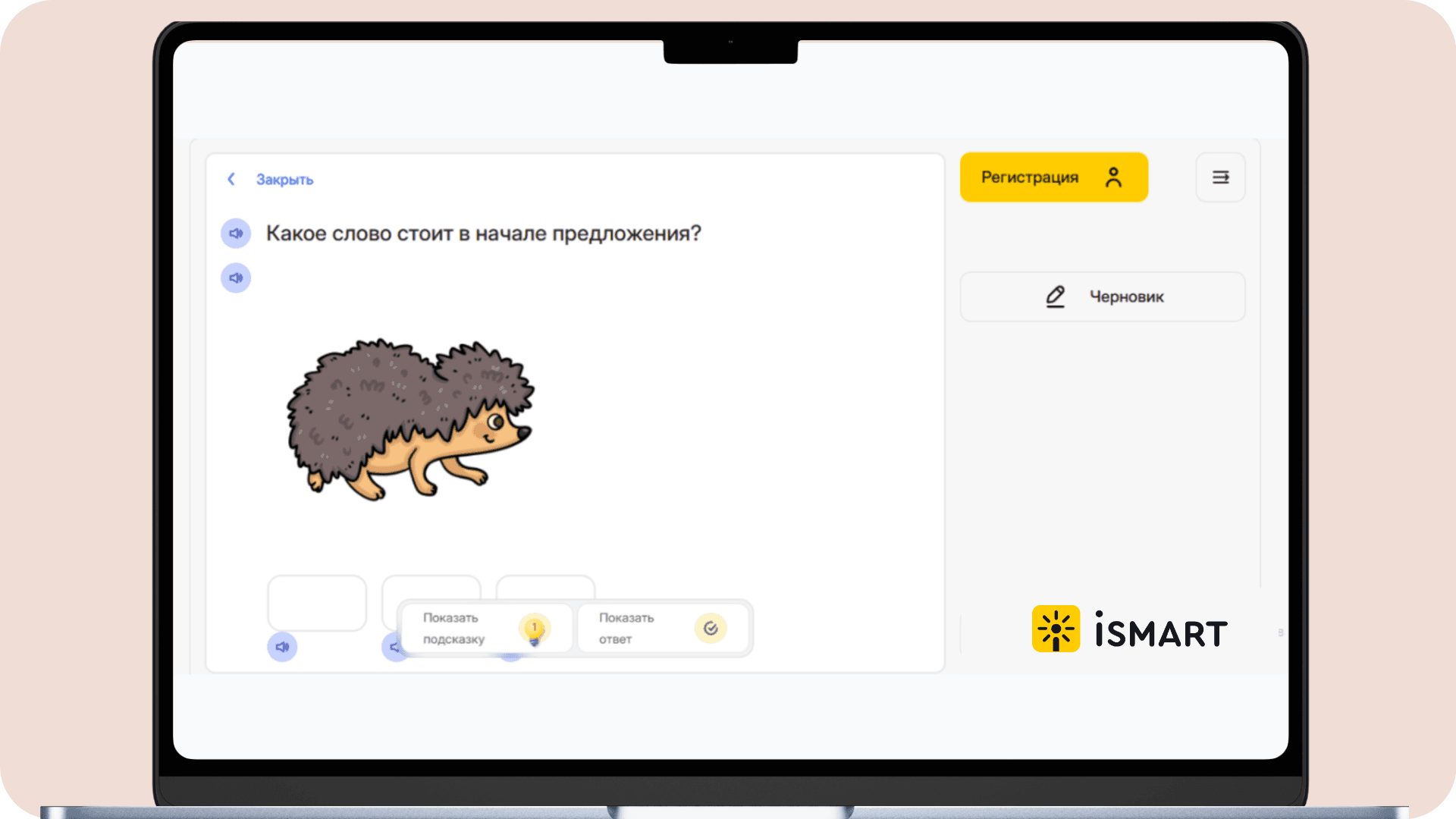Select the third answer box
The image size is (1456, 819).
click(x=545, y=587)
